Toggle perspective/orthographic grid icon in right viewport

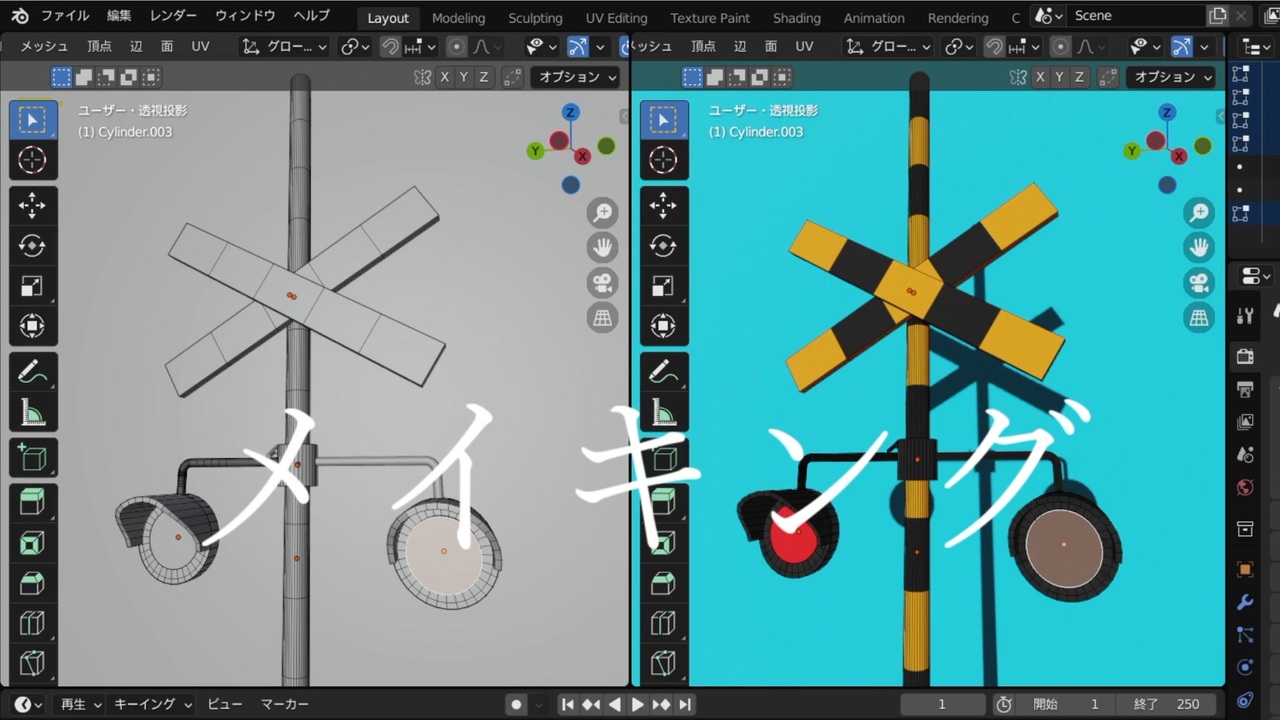[x=1199, y=318]
